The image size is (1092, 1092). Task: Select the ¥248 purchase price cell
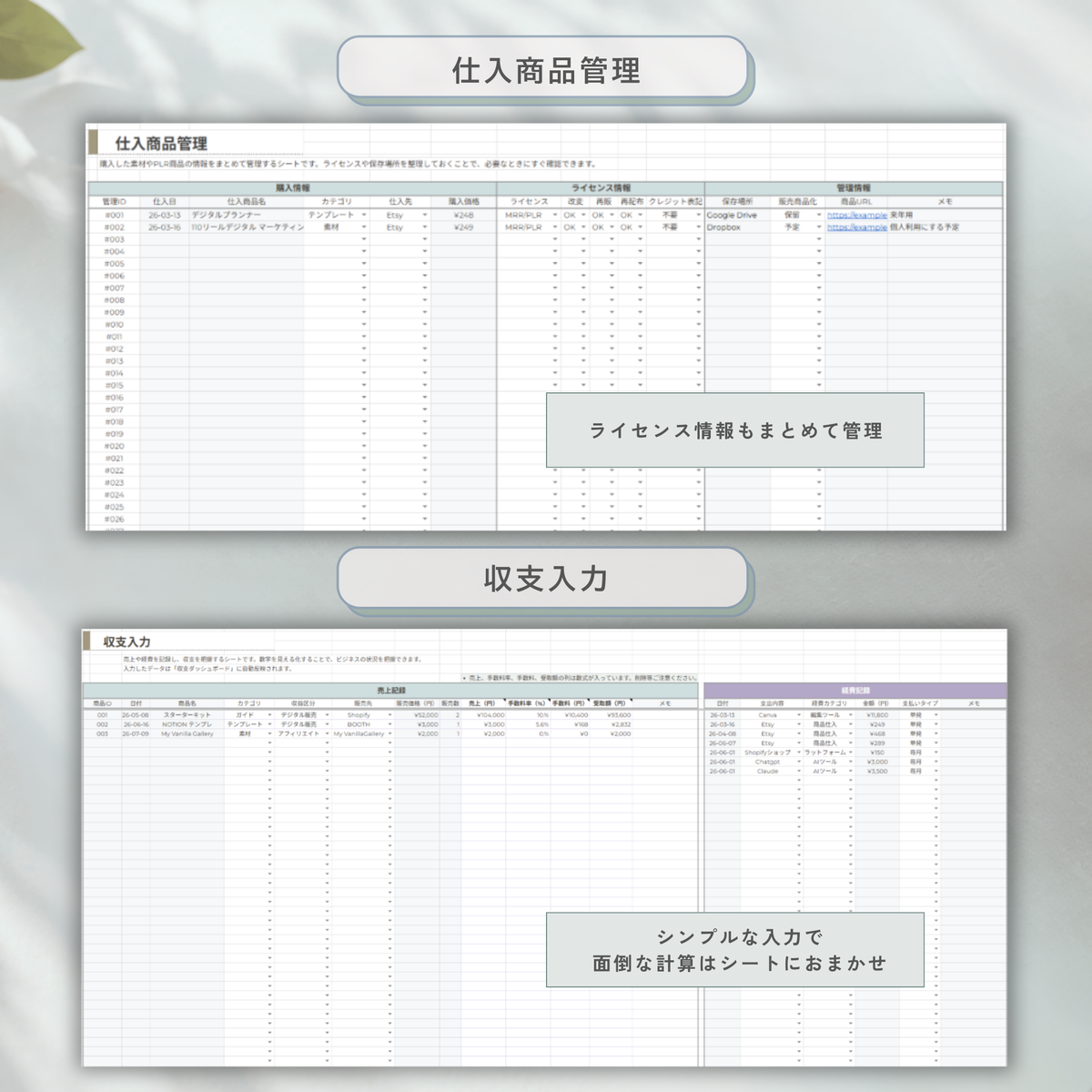click(464, 216)
